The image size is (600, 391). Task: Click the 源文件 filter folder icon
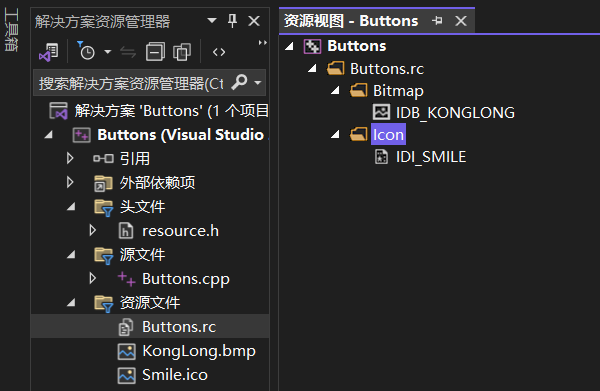click(x=104, y=256)
